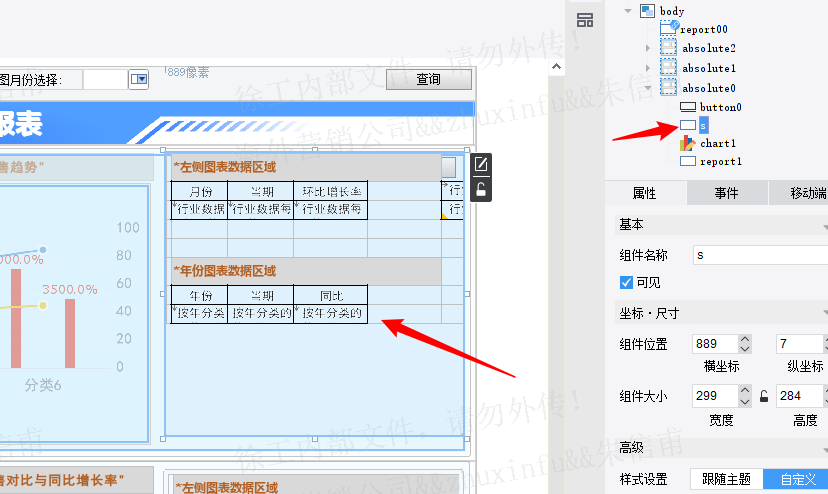Open the month selection dropdown
The height and width of the screenshot is (494, 828).
pyautogui.click(x=139, y=79)
